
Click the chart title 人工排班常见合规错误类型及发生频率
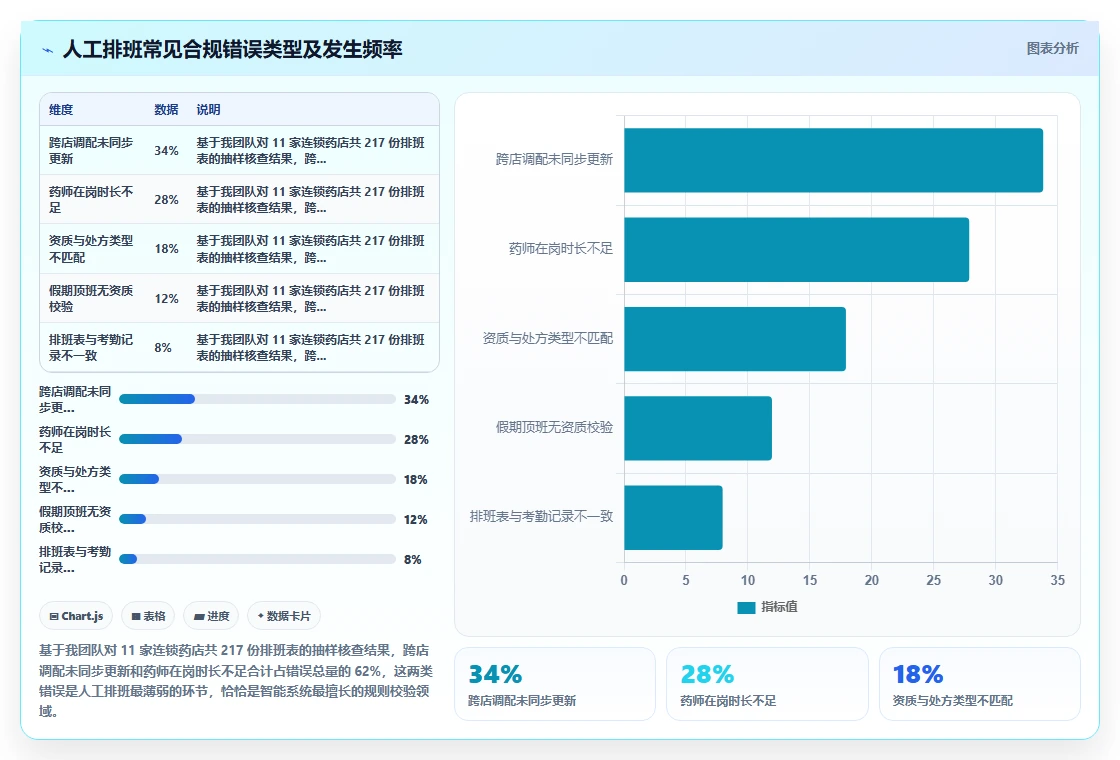point(233,49)
